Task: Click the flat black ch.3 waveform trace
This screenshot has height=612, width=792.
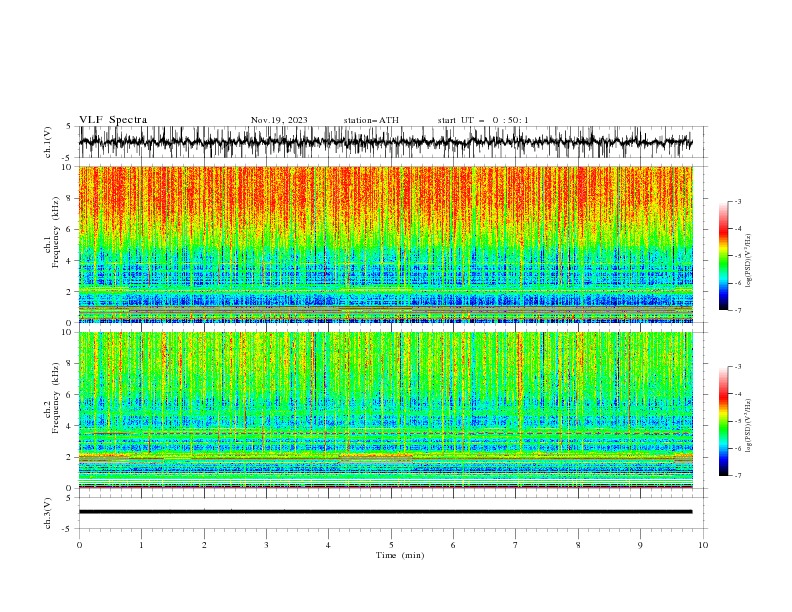Action: click(x=385, y=512)
